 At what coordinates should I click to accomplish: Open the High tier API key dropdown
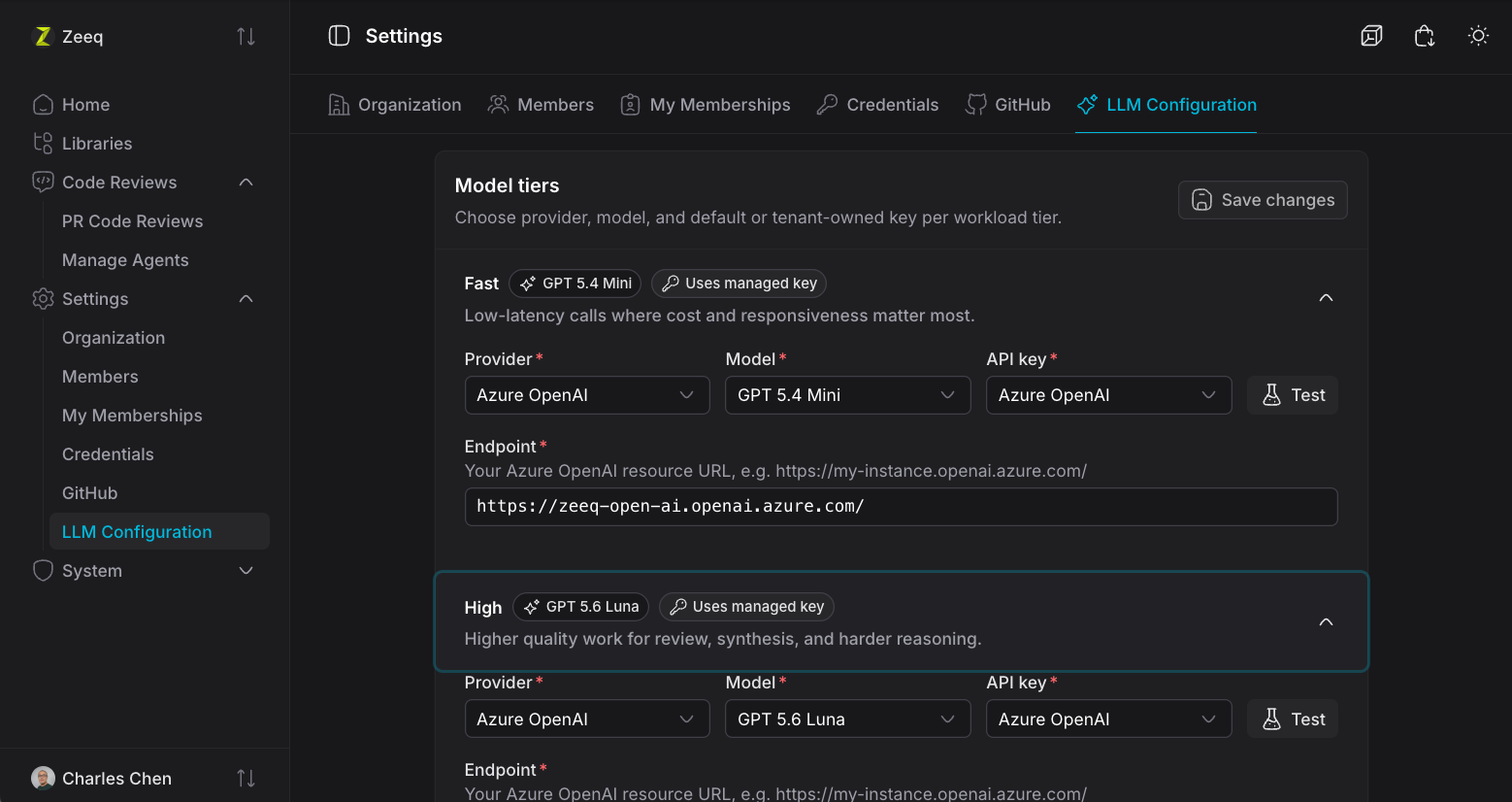(1109, 719)
